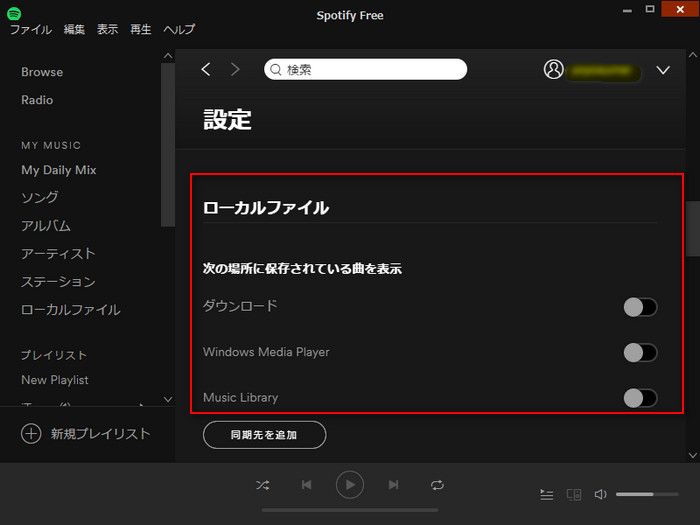Screen dimensions: 700x525
Task: Toggle shuffle playback
Action: (x=262, y=485)
